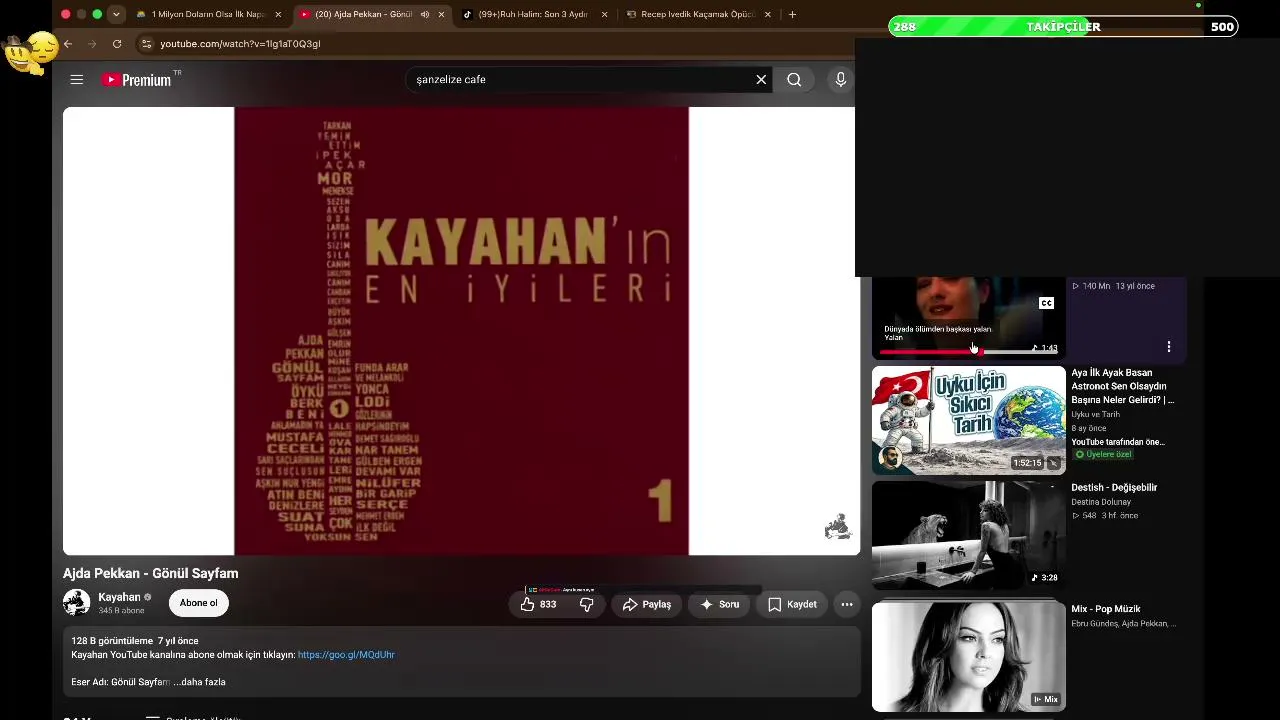Reload the page with the refresh icon

pyautogui.click(x=117, y=44)
